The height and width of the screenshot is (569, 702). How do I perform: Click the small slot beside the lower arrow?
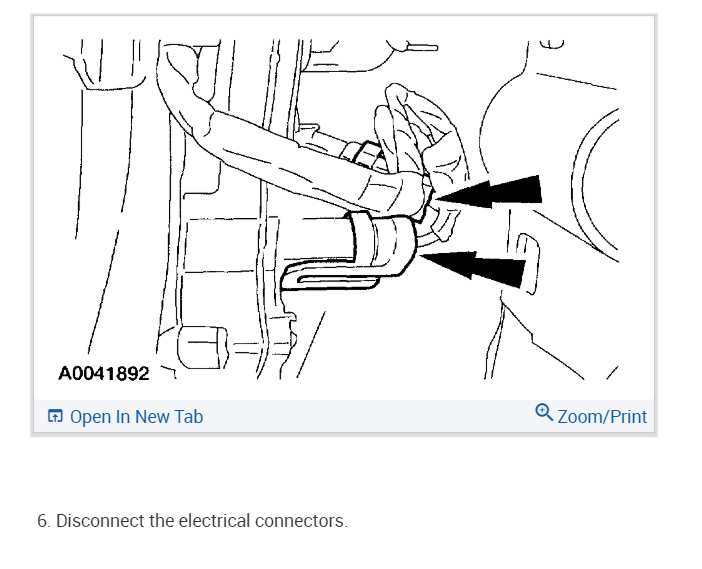pyautogui.click(x=527, y=264)
